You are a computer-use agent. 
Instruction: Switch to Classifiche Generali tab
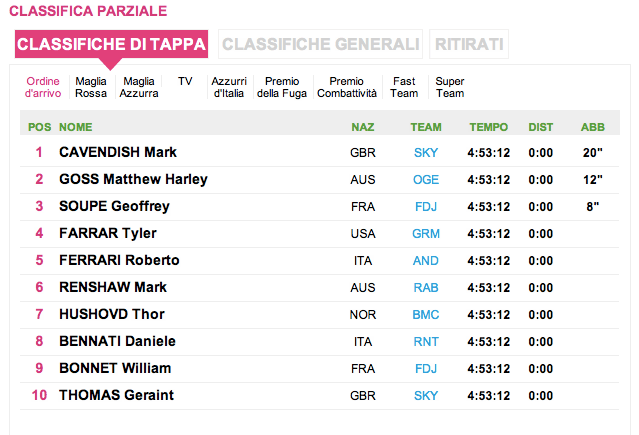tap(320, 44)
